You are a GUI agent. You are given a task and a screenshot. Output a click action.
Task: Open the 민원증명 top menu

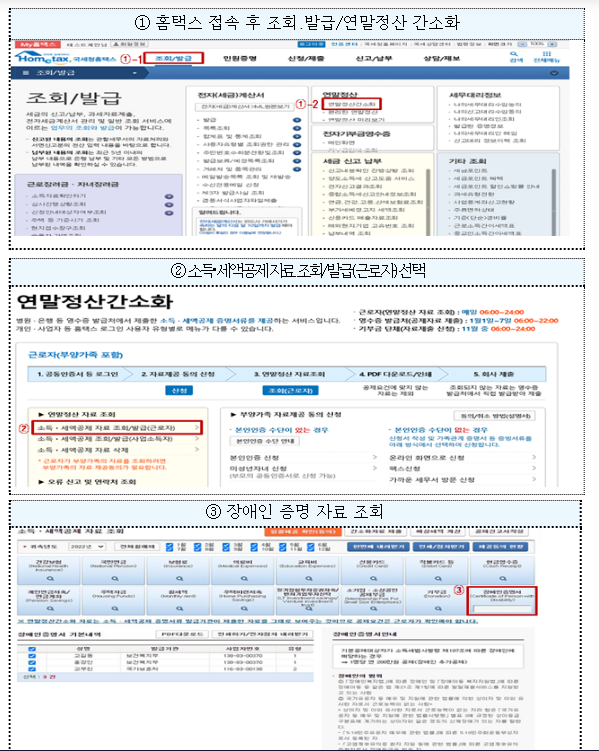(x=240, y=58)
